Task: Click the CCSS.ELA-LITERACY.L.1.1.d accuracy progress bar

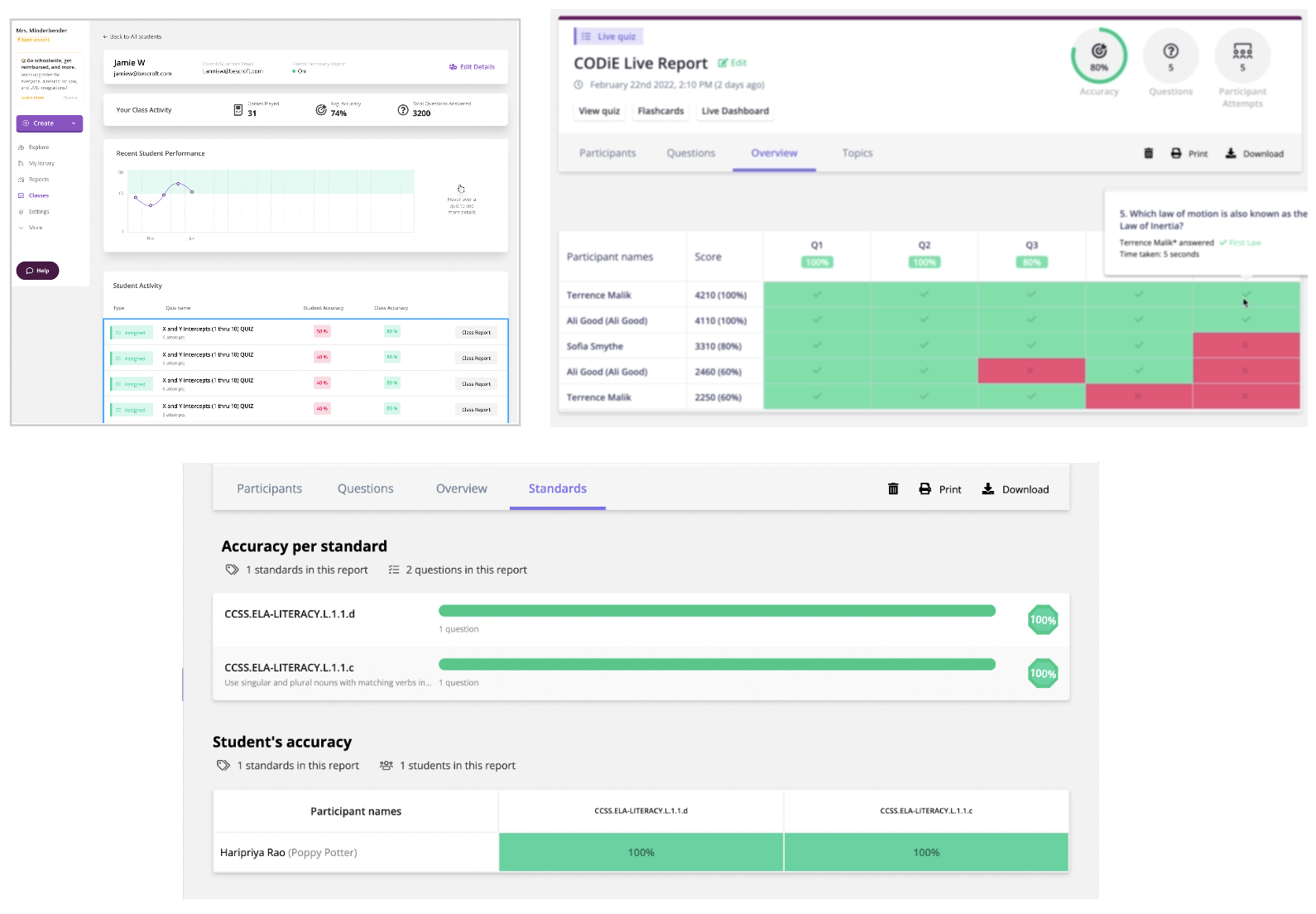Action: (716, 611)
